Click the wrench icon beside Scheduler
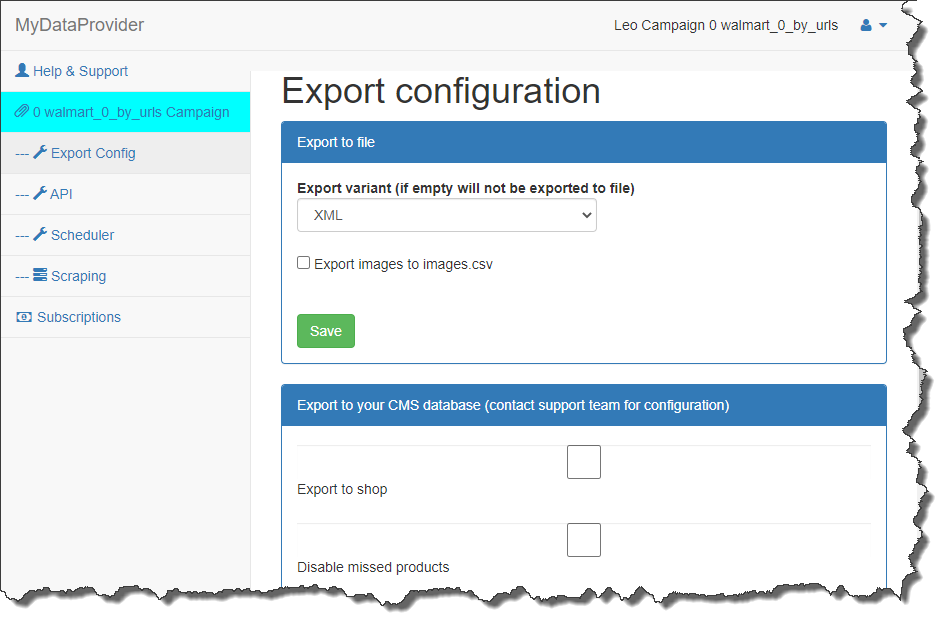The height and width of the screenshot is (627, 949). 40,235
